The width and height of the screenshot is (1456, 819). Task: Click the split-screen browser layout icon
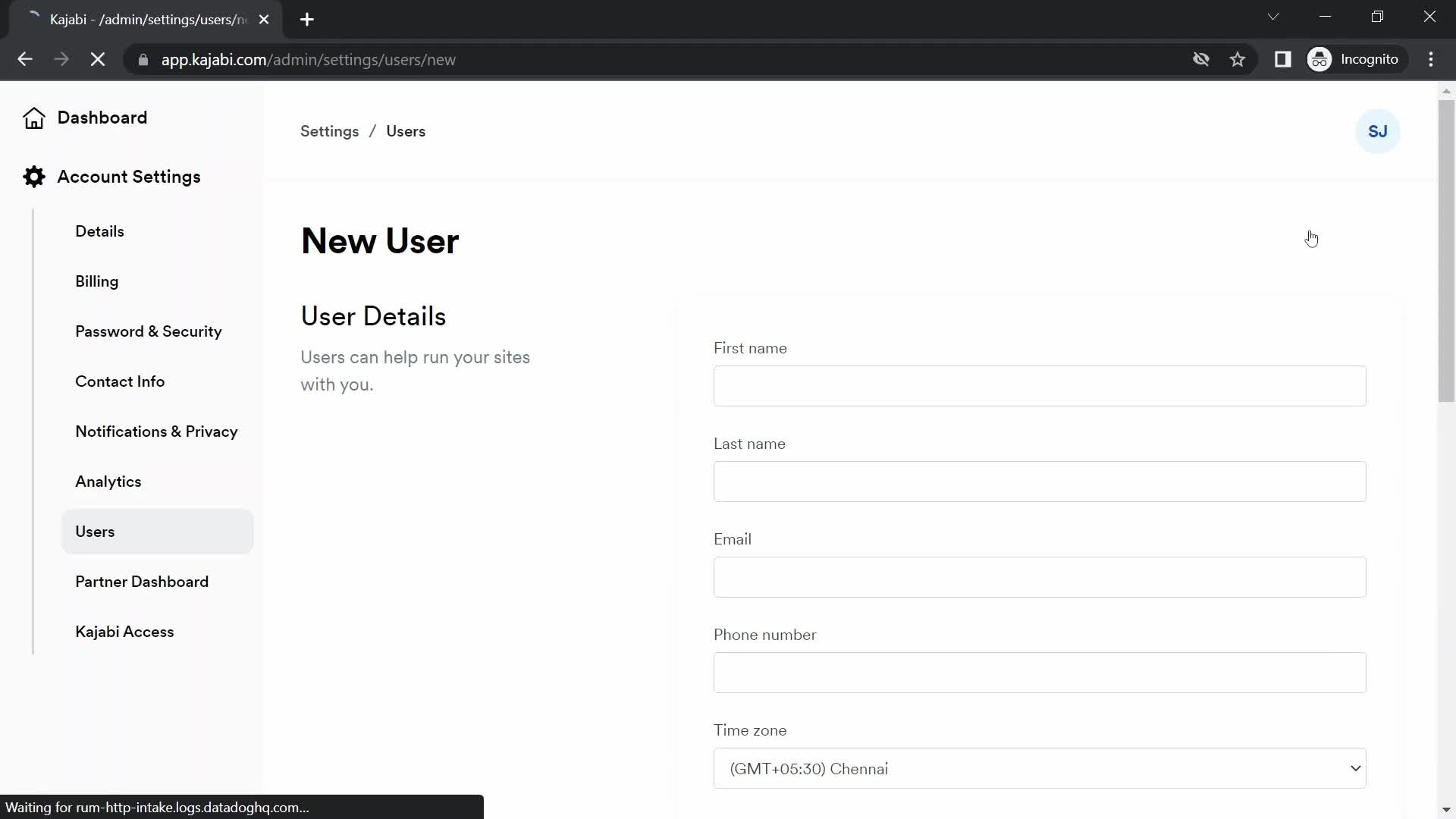[x=1282, y=60]
